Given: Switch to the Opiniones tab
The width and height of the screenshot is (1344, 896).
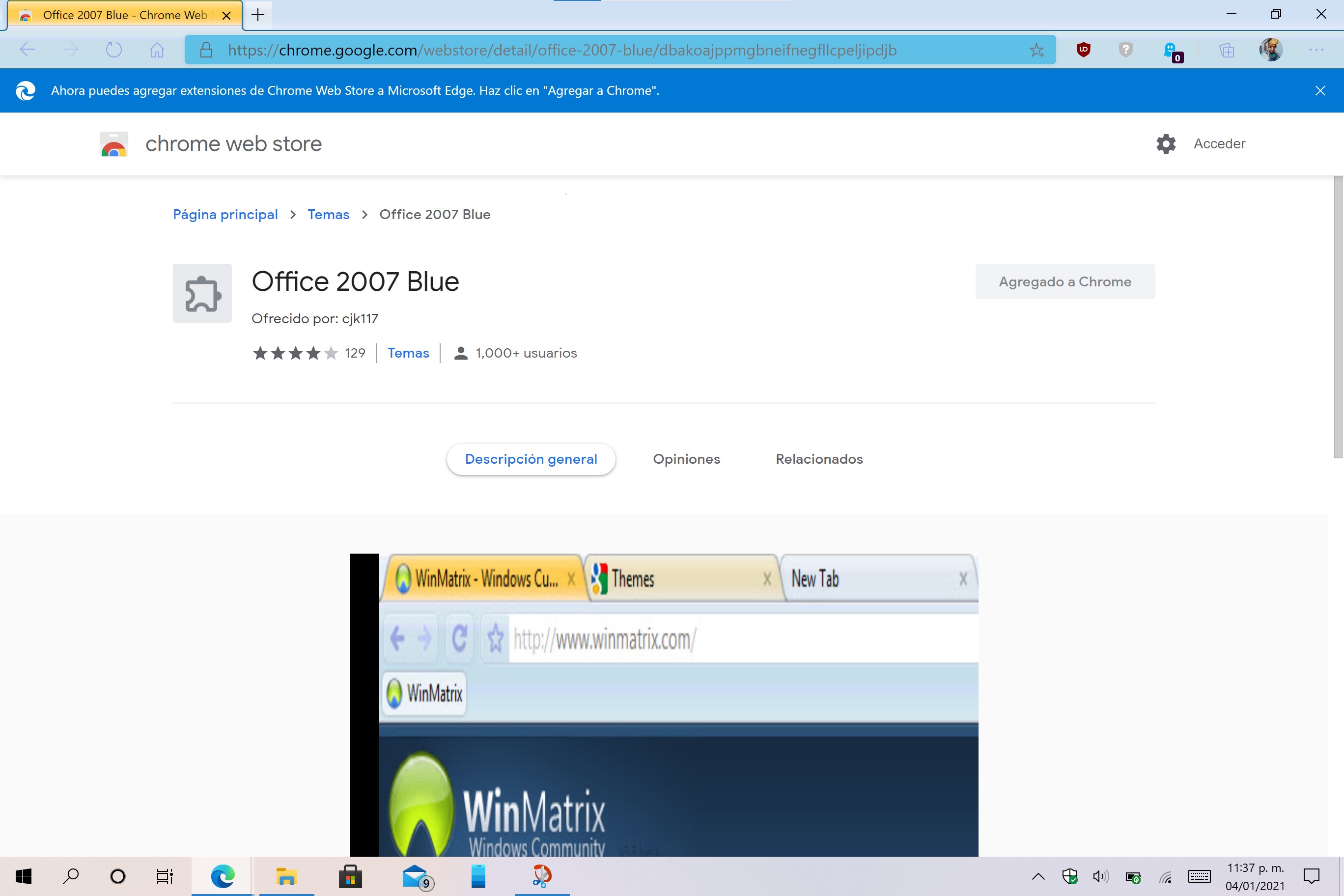Looking at the screenshot, I should (x=686, y=459).
